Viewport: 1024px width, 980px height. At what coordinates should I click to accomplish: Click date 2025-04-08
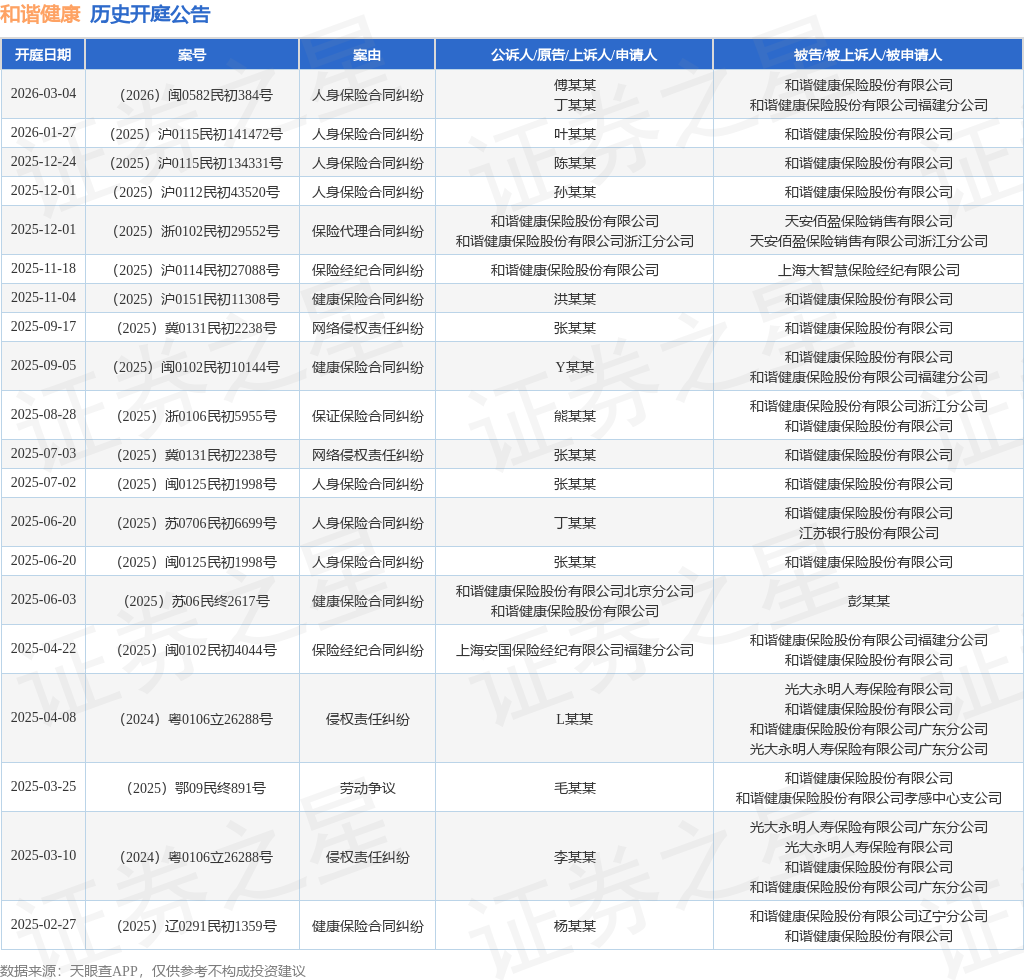coord(43,718)
